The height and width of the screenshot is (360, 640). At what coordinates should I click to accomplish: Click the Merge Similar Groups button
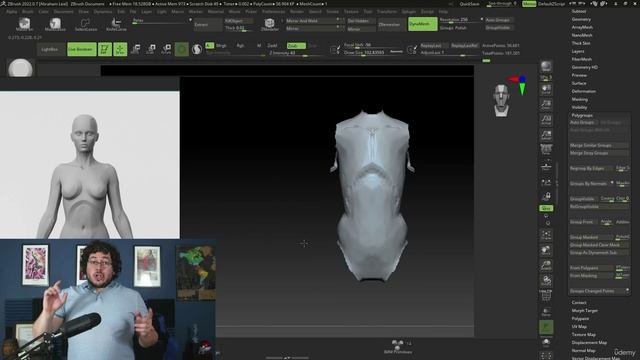click(x=599, y=145)
